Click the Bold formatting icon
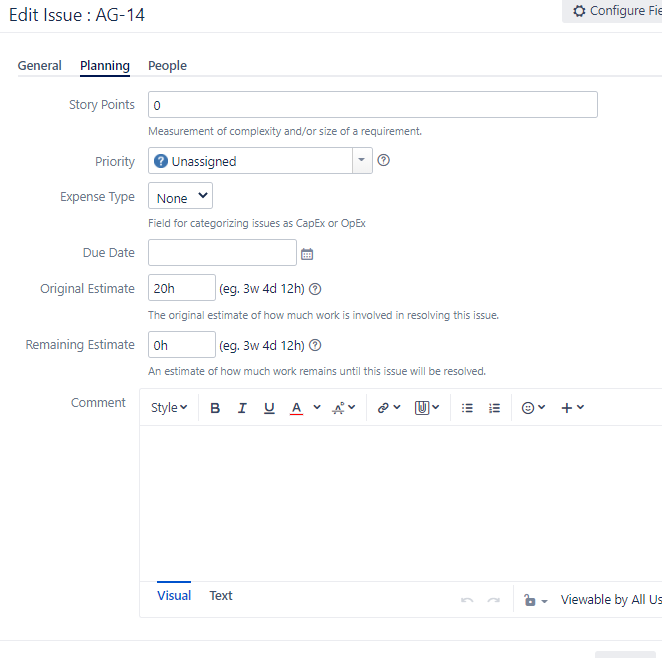Viewport: 662px width, 658px height. point(215,408)
